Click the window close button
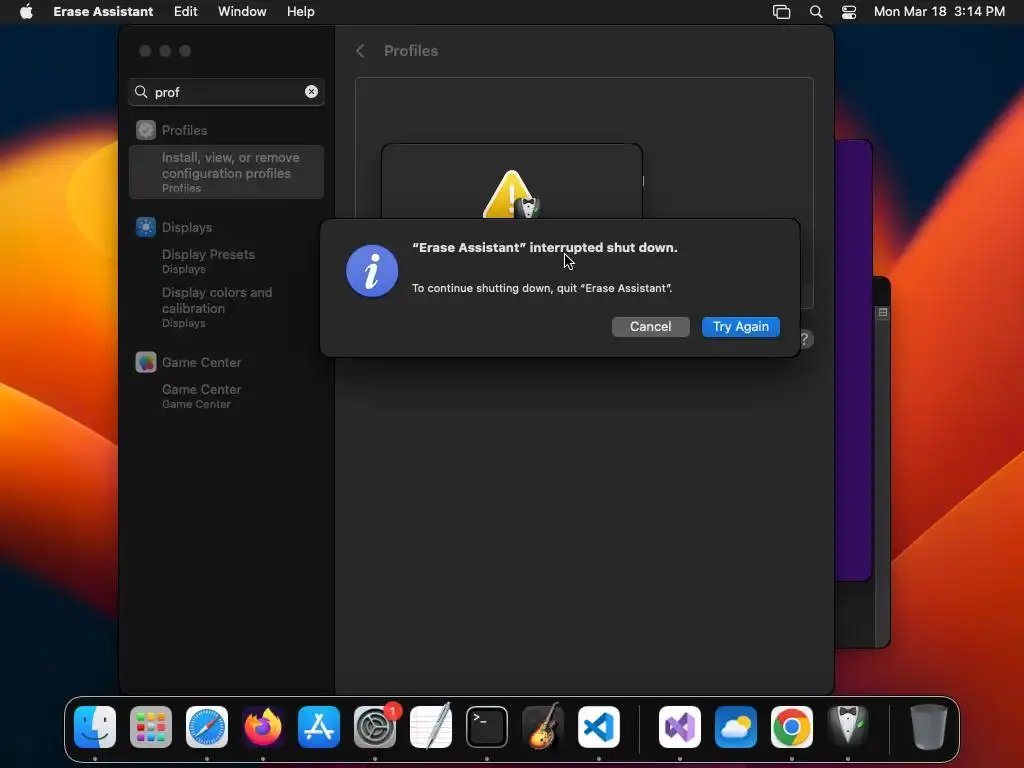The width and height of the screenshot is (1024, 768). [x=145, y=51]
